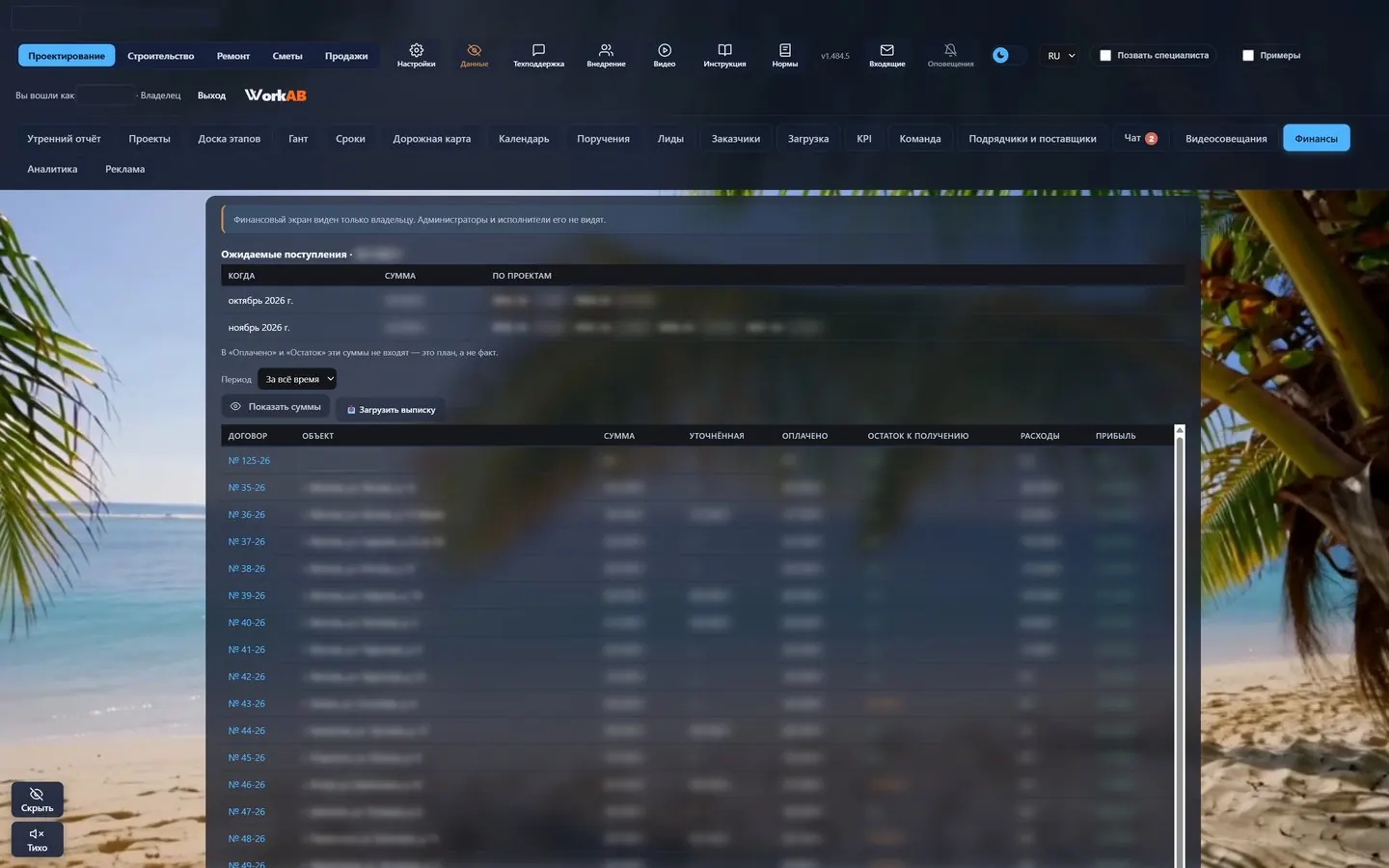
Task: Toggle the dark theme moon switch
Action: pyautogui.click(x=1008, y=55)
